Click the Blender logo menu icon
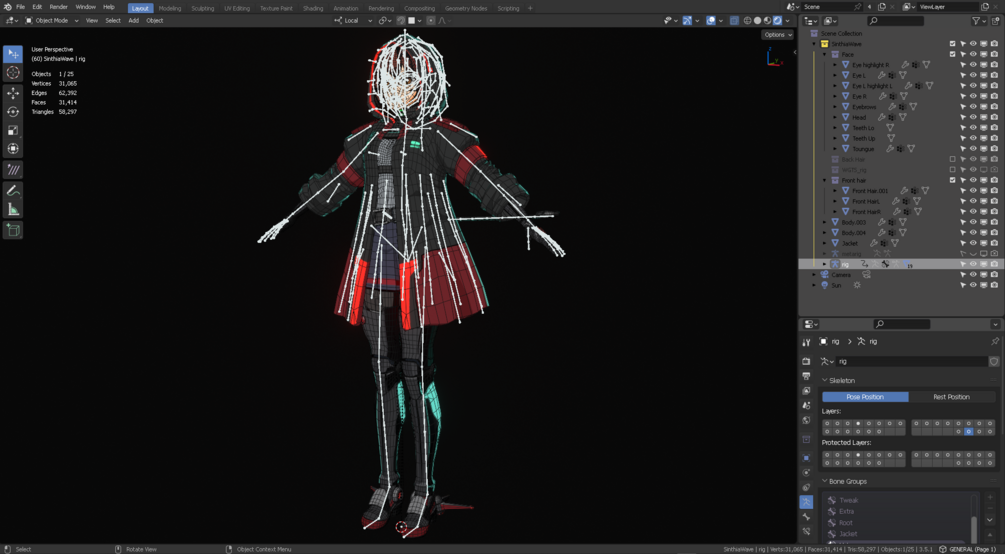The height and width of the screenshot is (554, 1005). (7, 7)
